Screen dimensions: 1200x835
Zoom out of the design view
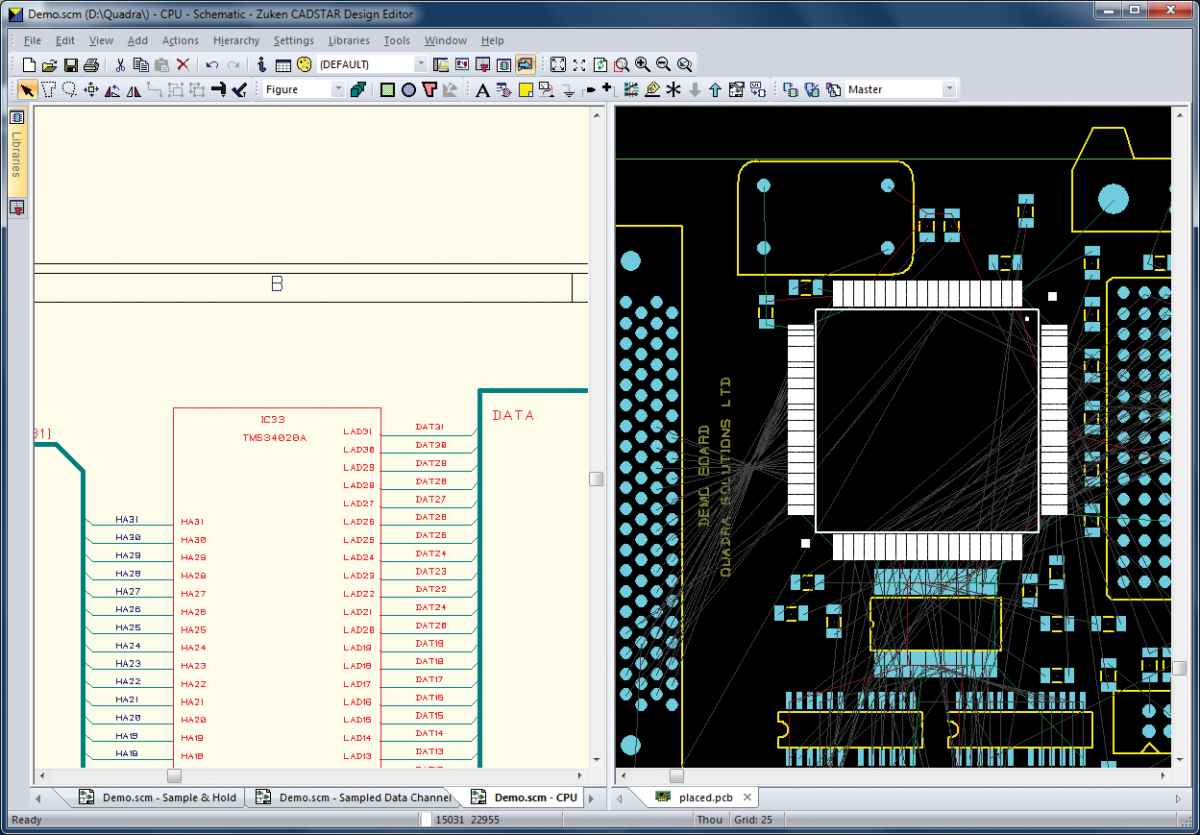click(x=663, y=64)
